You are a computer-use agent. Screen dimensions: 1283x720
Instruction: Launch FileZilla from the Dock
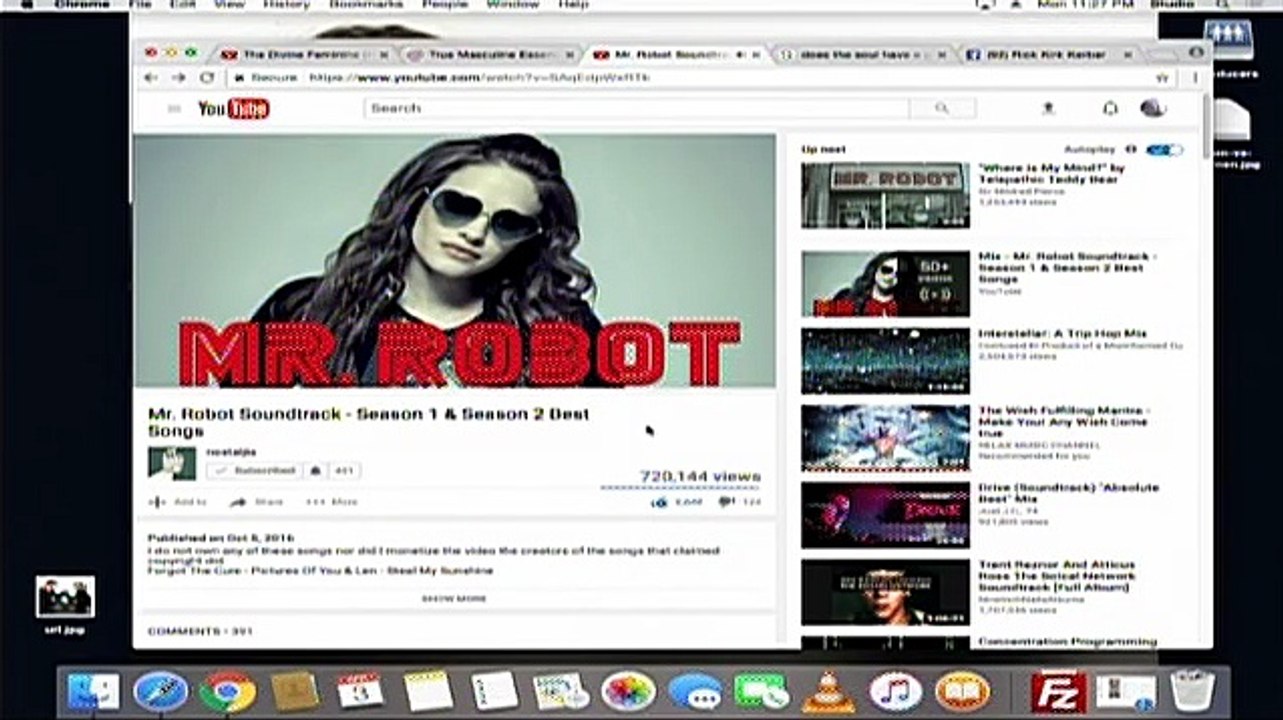(1059, 691)
